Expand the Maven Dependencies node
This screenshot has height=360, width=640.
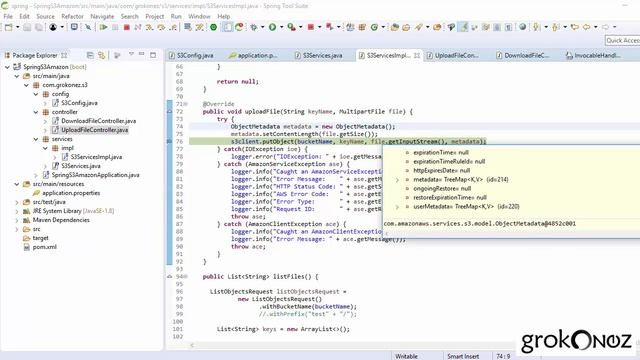[x=17, y=220]
